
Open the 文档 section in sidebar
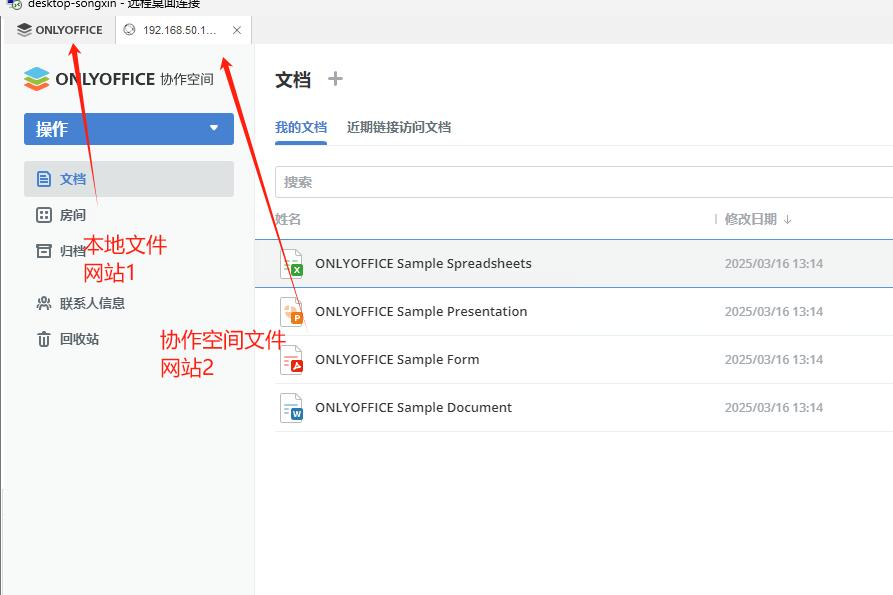tap(129, 179)
